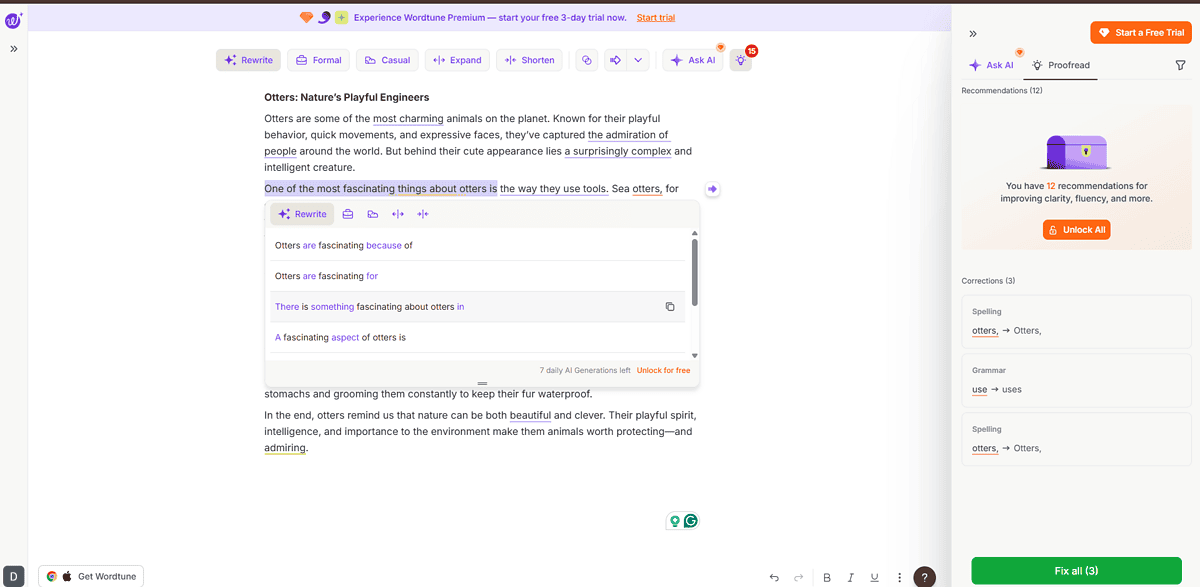This screenshot has width=1200, height=587.
Task: Click the continue-writing arrow icon in toolbar
Action: [x=616, y=60]
